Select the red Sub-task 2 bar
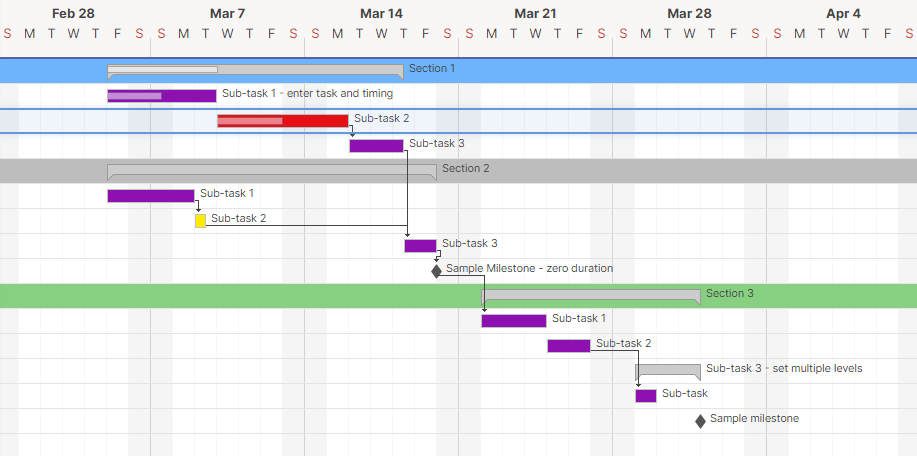 (283, 121)
